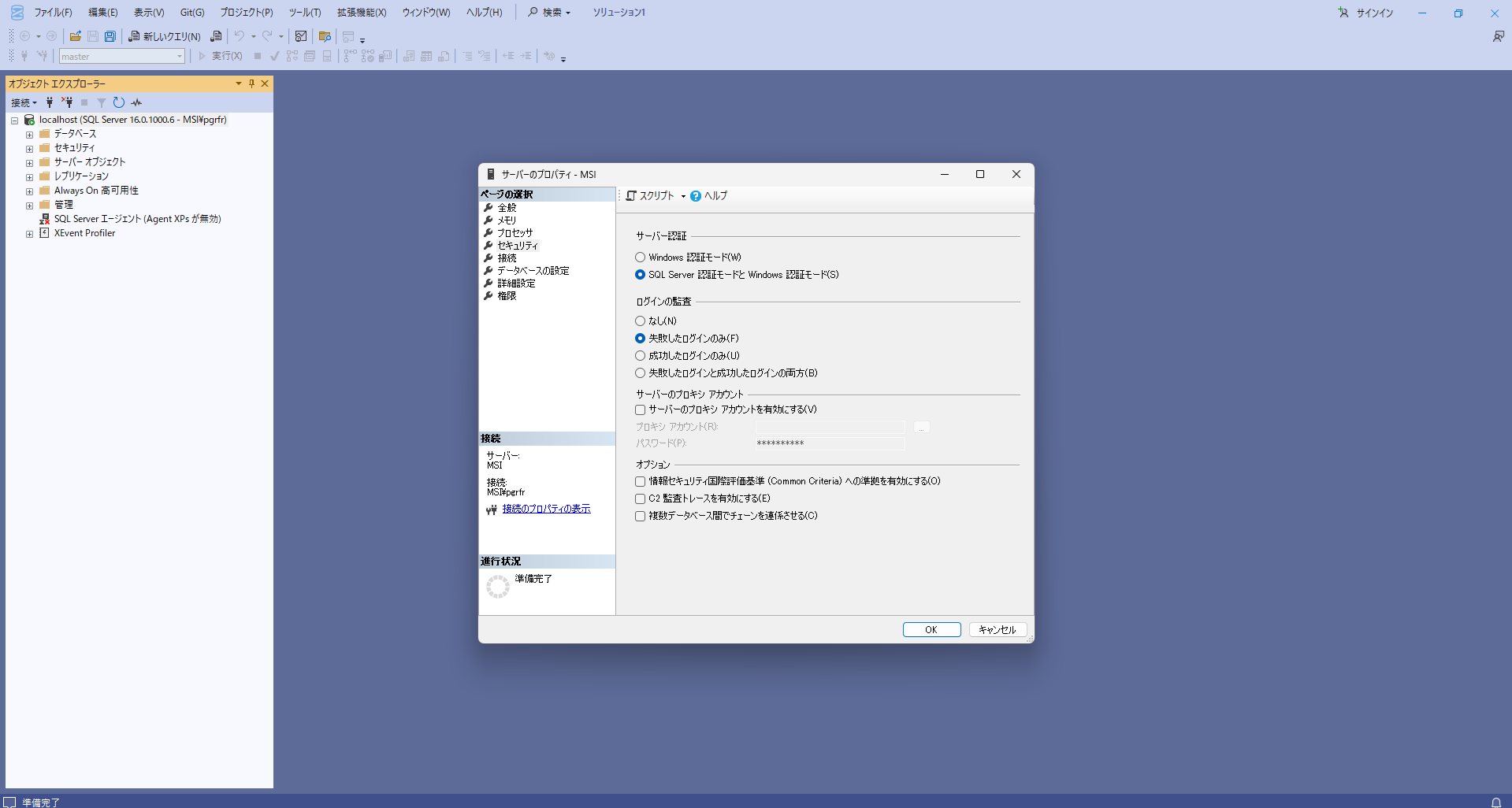Select the メモリ page in ページの選択

tap(508, 220)
